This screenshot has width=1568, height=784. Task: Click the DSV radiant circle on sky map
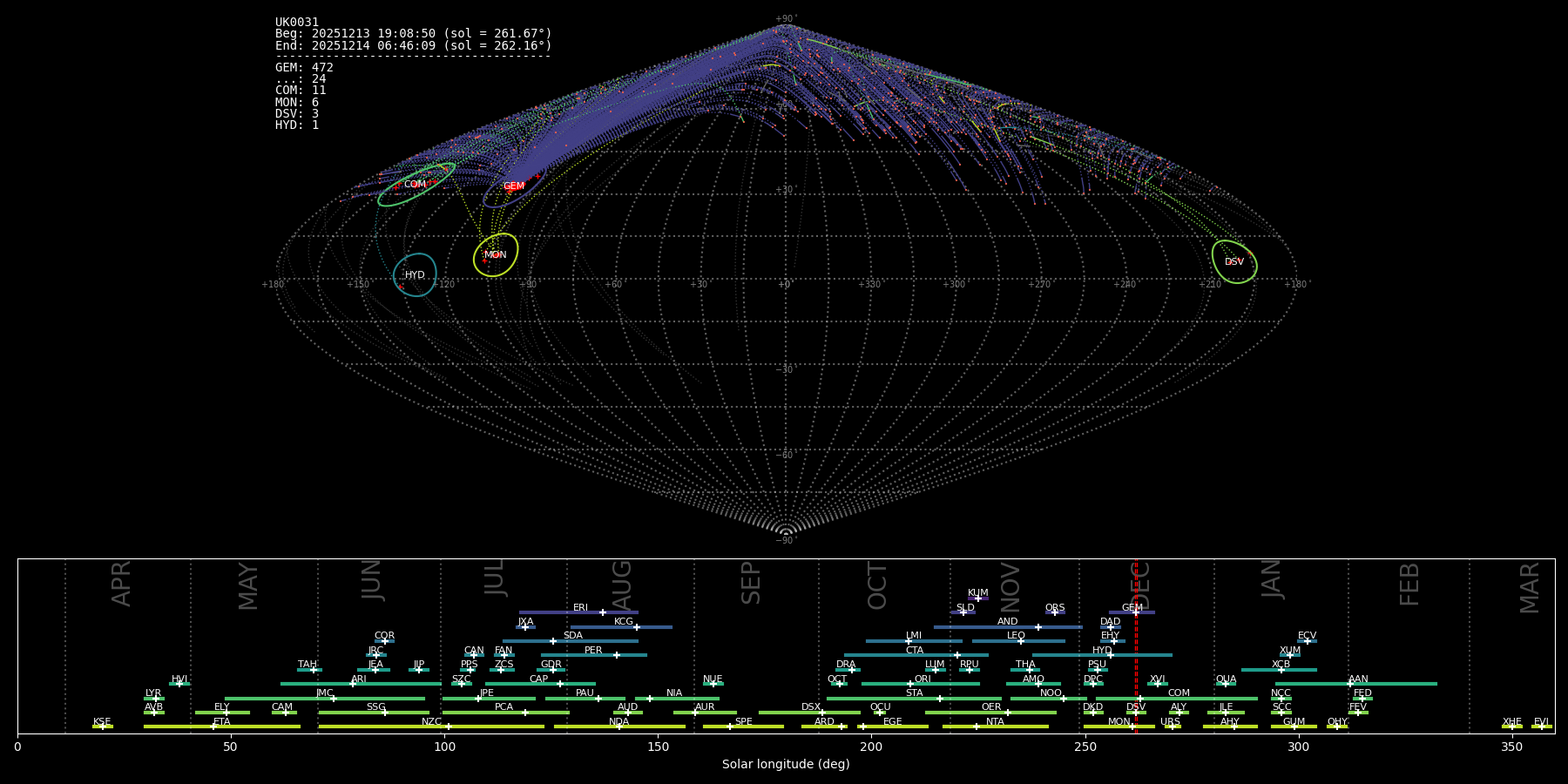point(1234,261)
